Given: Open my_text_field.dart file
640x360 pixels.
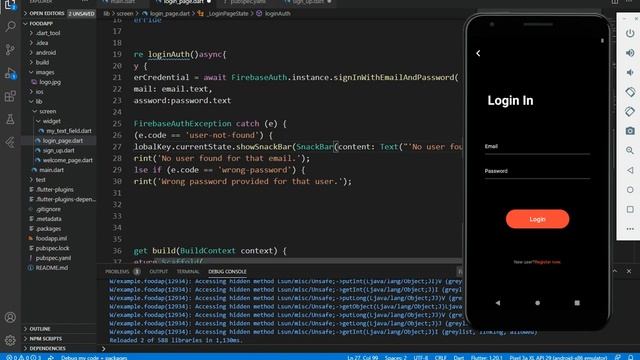Looking at the screenshot, I should click(69, 131).
